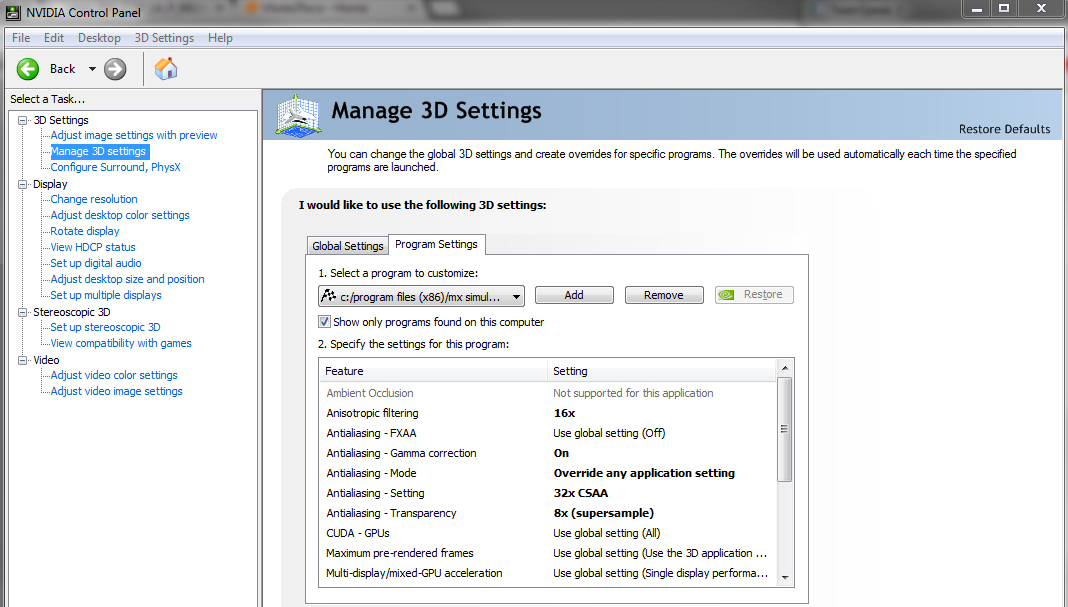Click Restore Defaults link

point(1004,129)
